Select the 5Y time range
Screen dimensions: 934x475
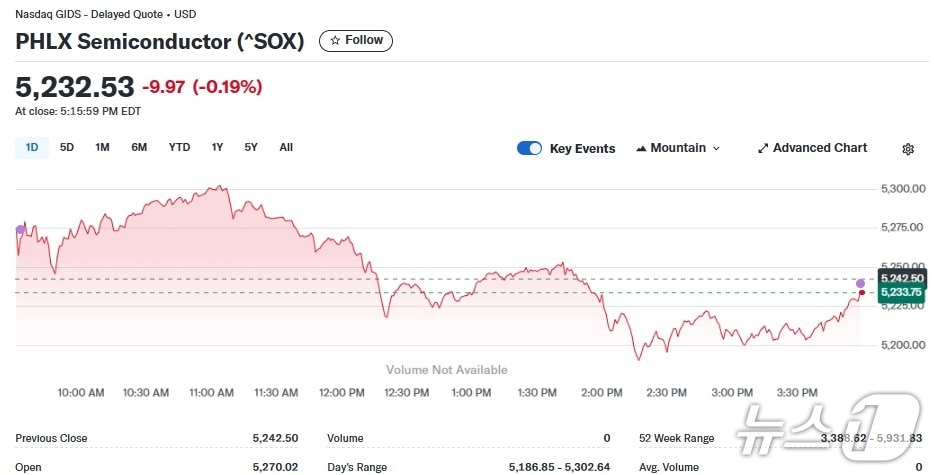(251, 148)
